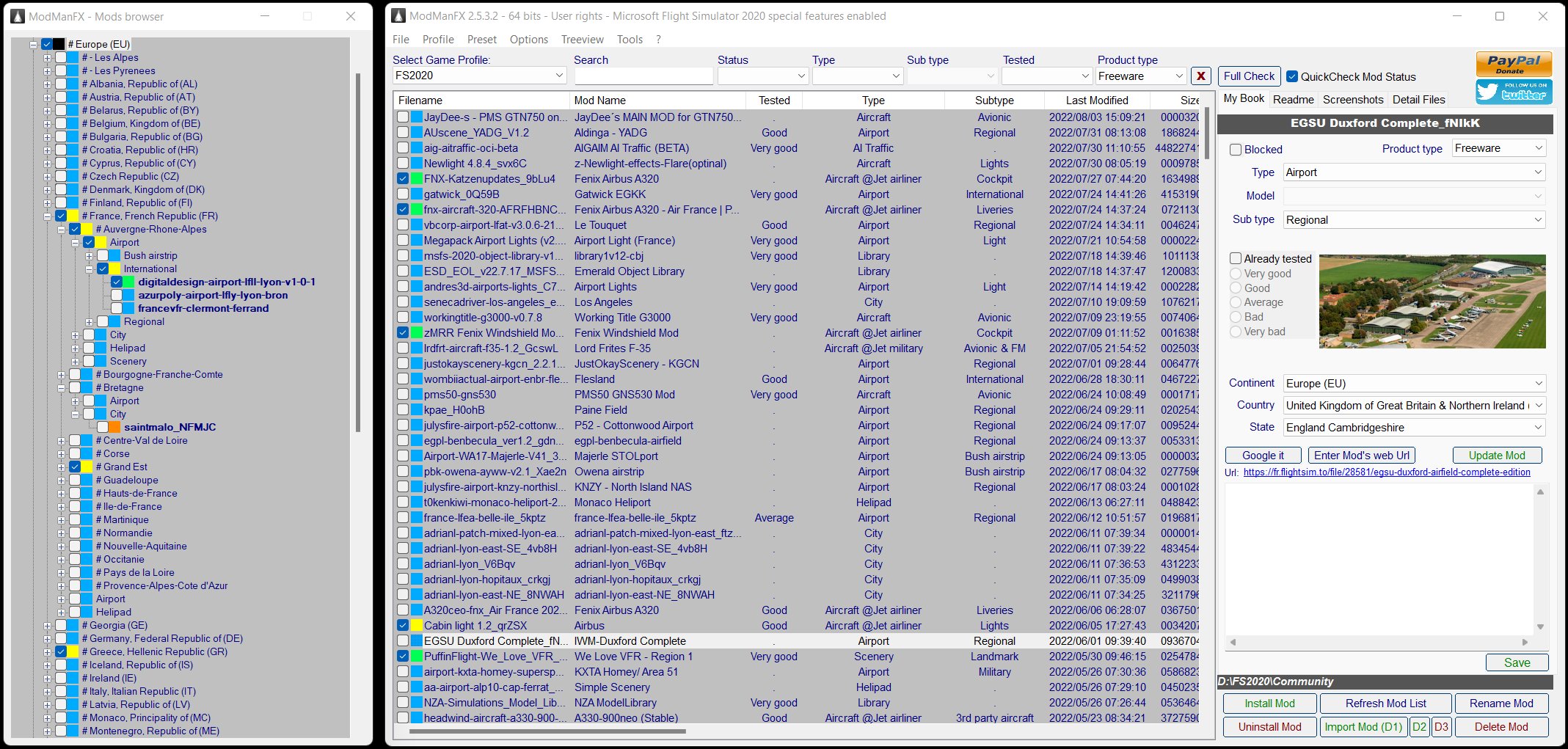Open the Profile menu

(x=438, y=40)
